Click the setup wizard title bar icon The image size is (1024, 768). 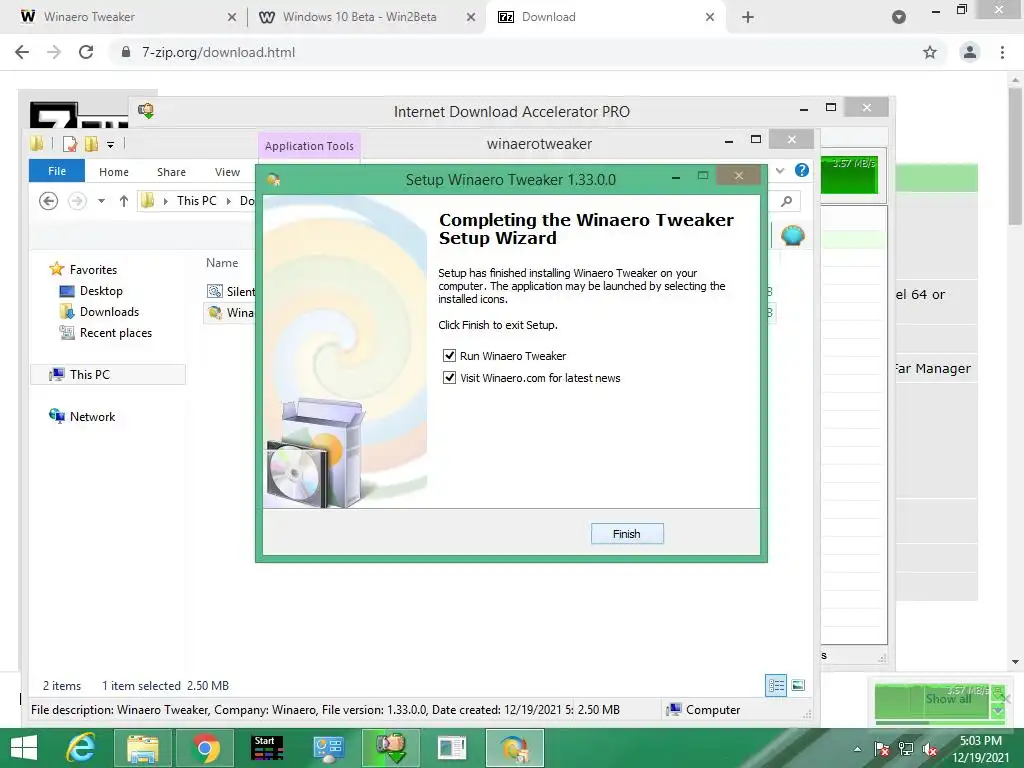pos(274,179)
